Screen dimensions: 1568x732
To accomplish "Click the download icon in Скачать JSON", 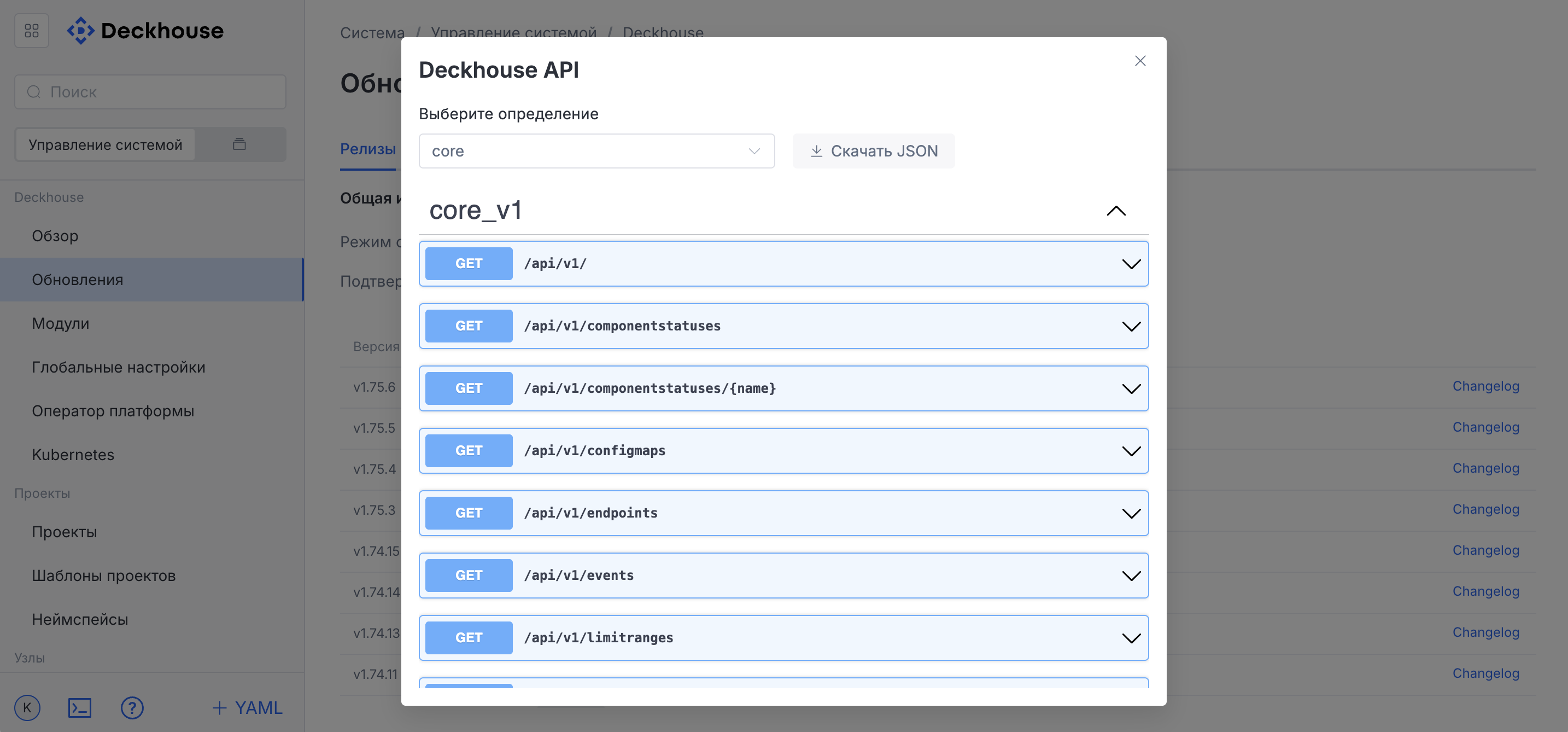I will pyautogui.click(x=816, y=151).
